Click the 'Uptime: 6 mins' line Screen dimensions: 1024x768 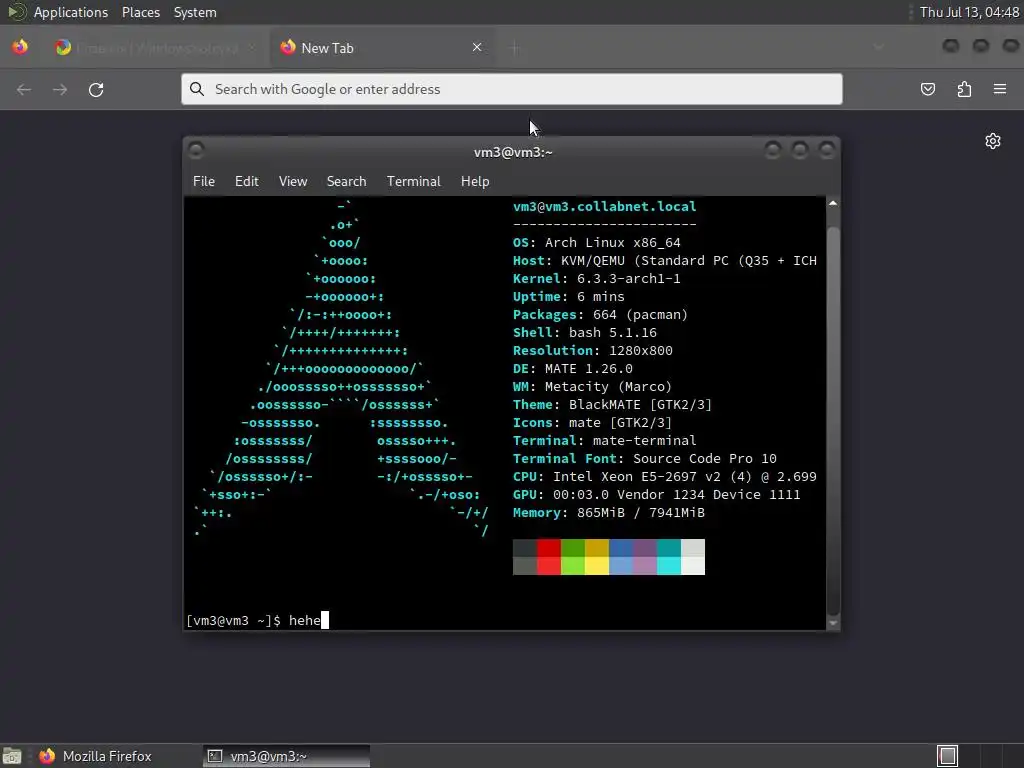[568, 296]
